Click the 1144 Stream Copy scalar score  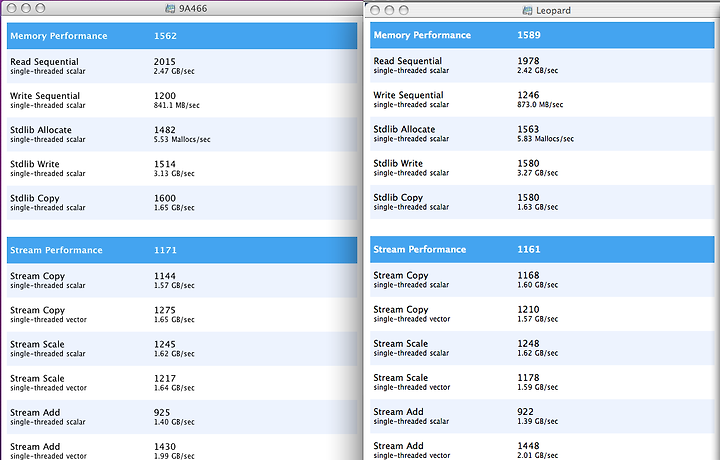point(165,276)
